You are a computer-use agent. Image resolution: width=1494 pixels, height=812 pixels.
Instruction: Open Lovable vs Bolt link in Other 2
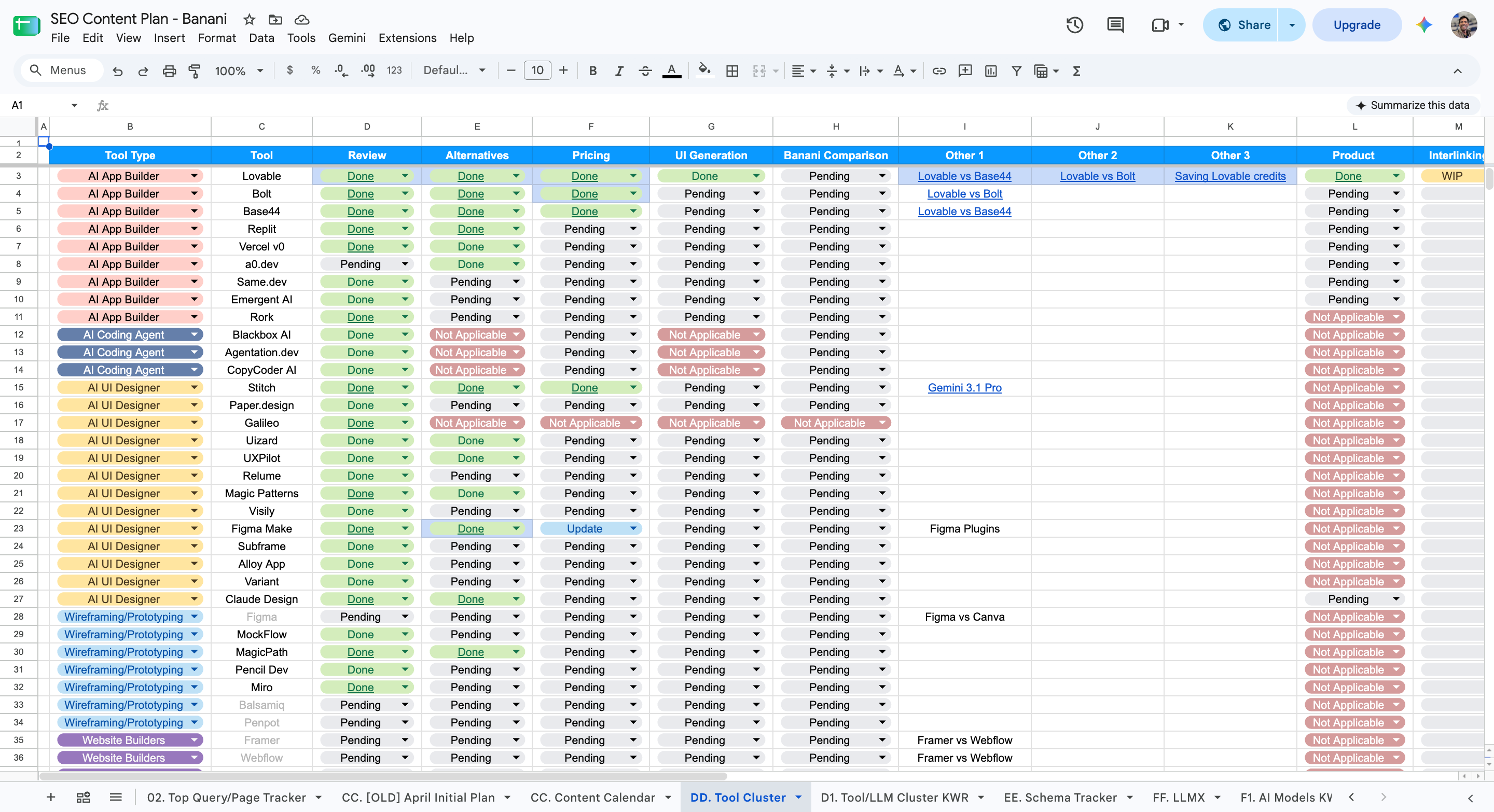(x=1097, y=176)
